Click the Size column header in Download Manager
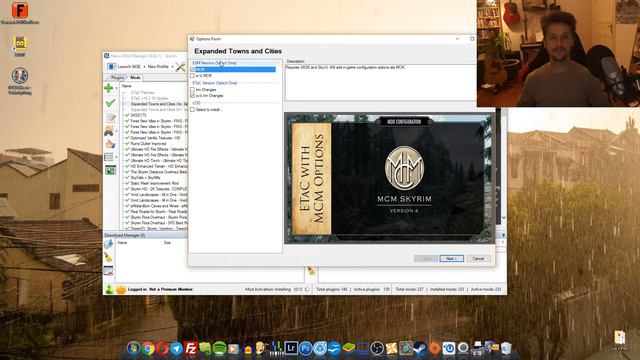Viewport: 640px width, 360px height. pos(167,243)
